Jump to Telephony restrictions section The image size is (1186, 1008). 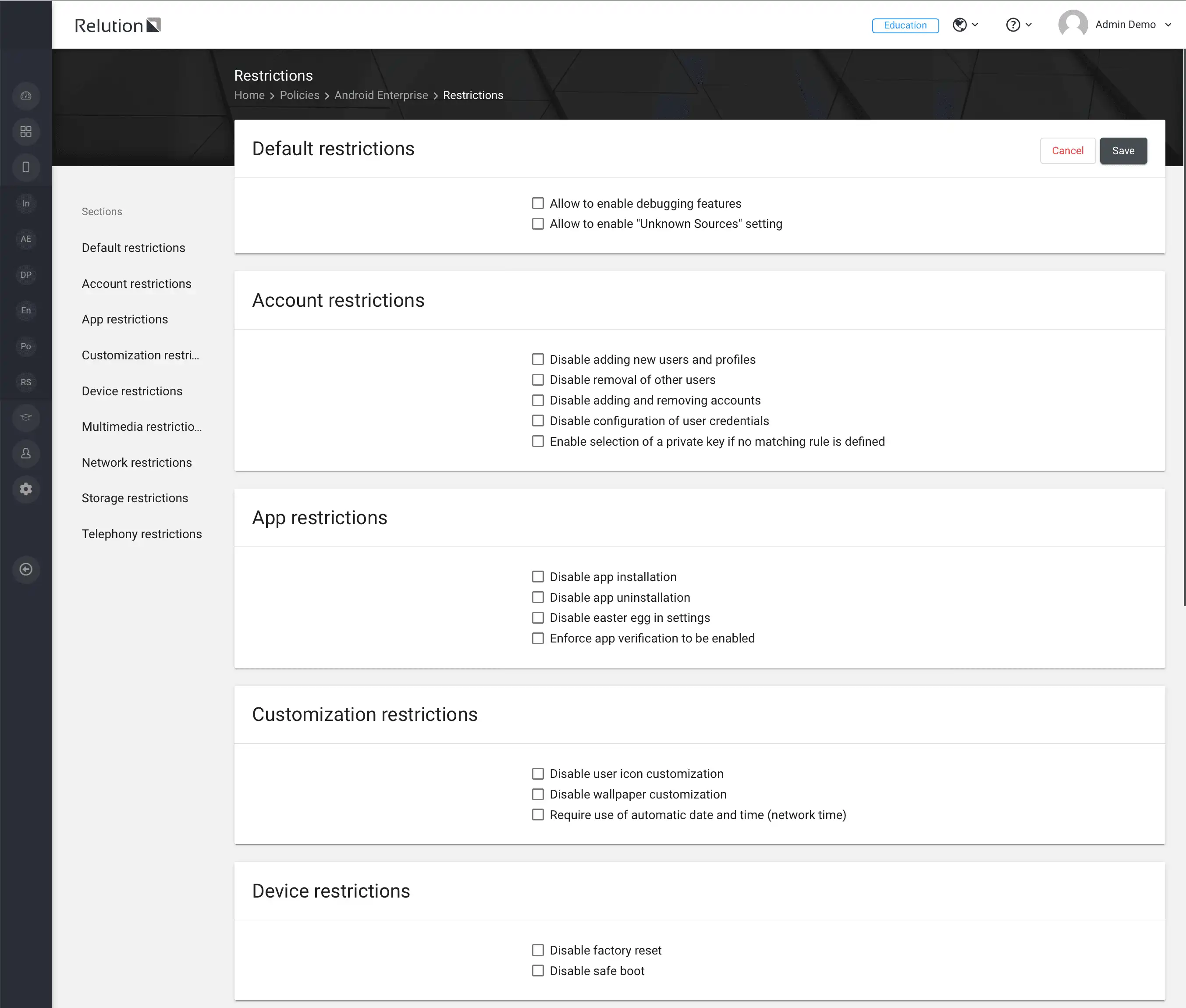click(x=142, y=534)
